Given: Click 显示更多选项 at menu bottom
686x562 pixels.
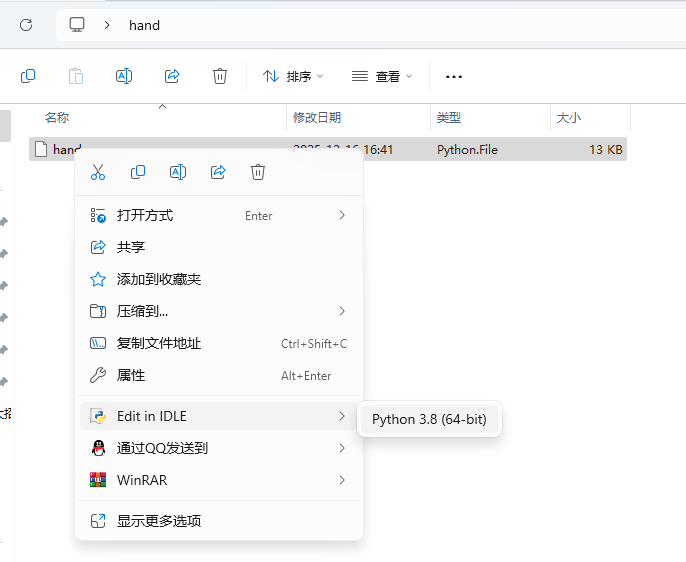Looking at the screenshot, I should point(219,521).
